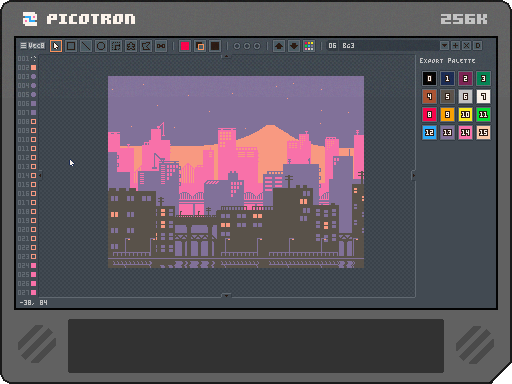Open the Bg3 layer dropdown arrow

444,46
